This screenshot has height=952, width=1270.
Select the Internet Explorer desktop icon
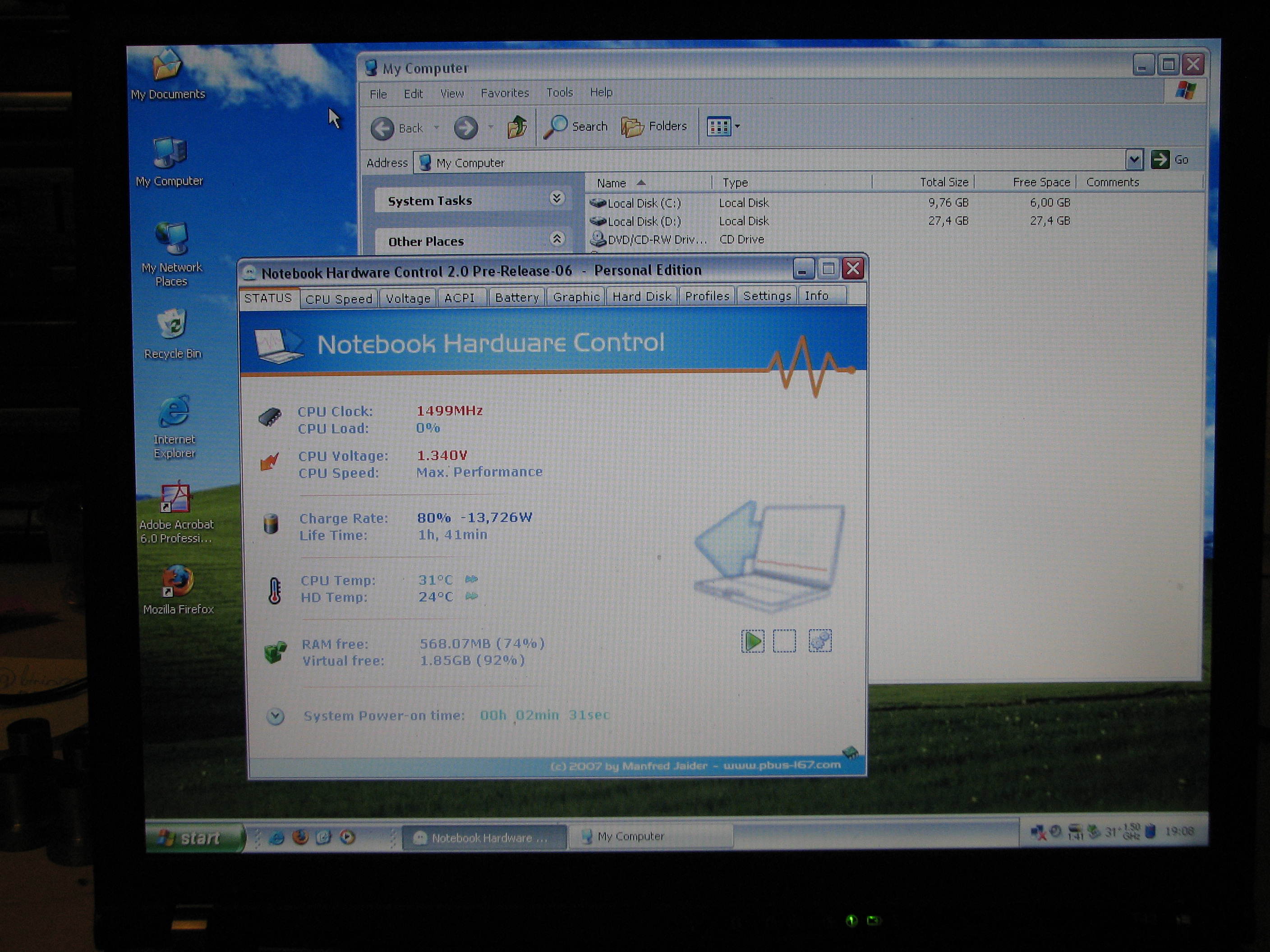point(174,426)
